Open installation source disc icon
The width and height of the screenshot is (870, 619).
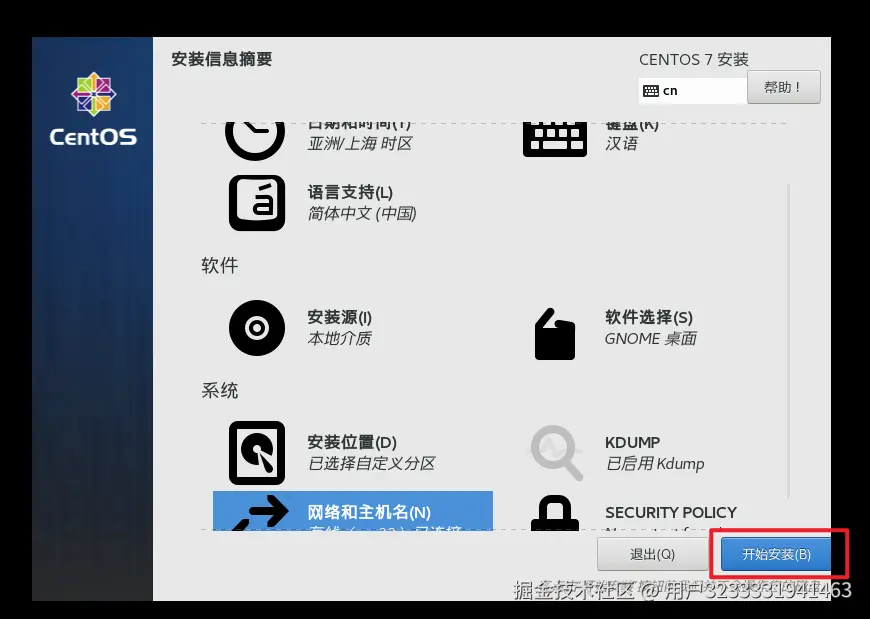[257, 328]
